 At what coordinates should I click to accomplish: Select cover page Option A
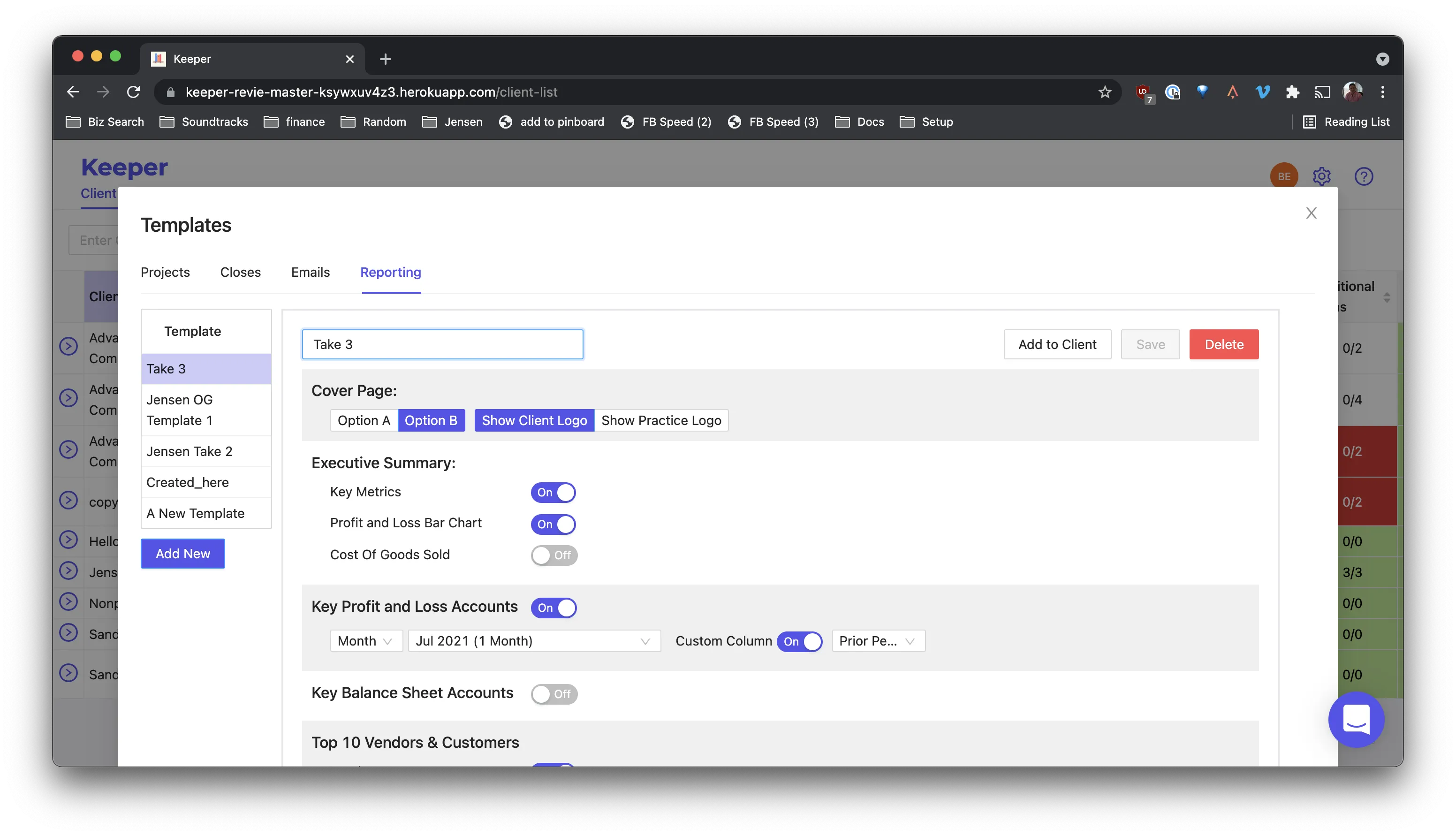click(x=363, y=420)
